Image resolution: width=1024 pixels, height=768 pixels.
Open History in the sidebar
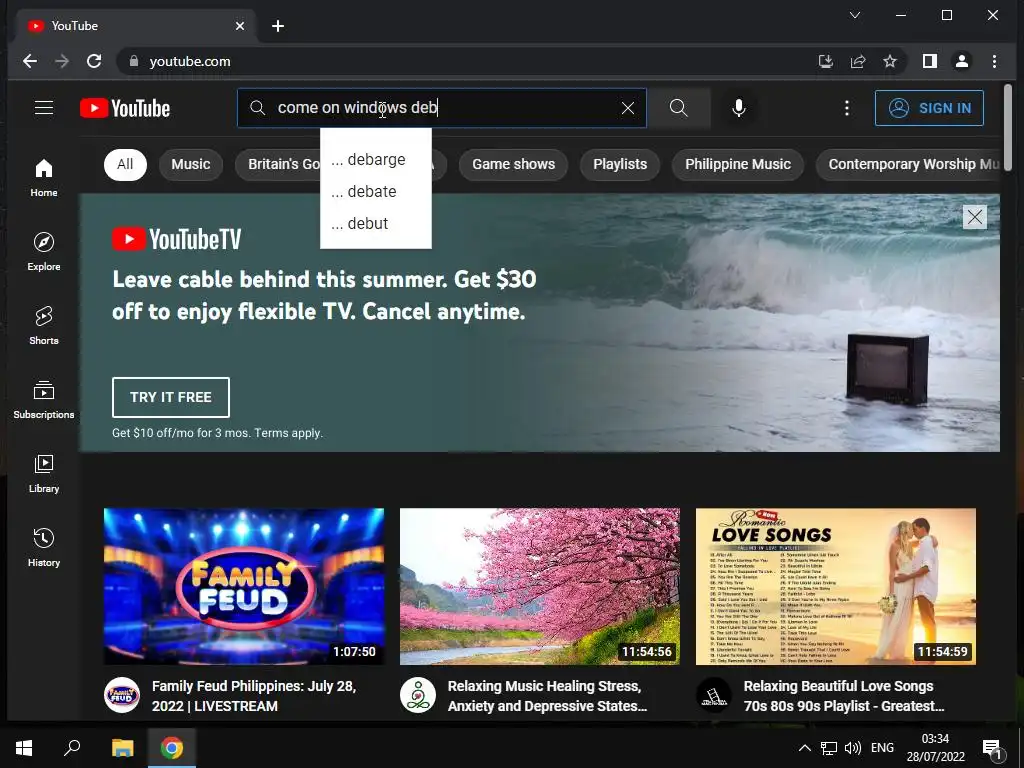tap(44, 547)
